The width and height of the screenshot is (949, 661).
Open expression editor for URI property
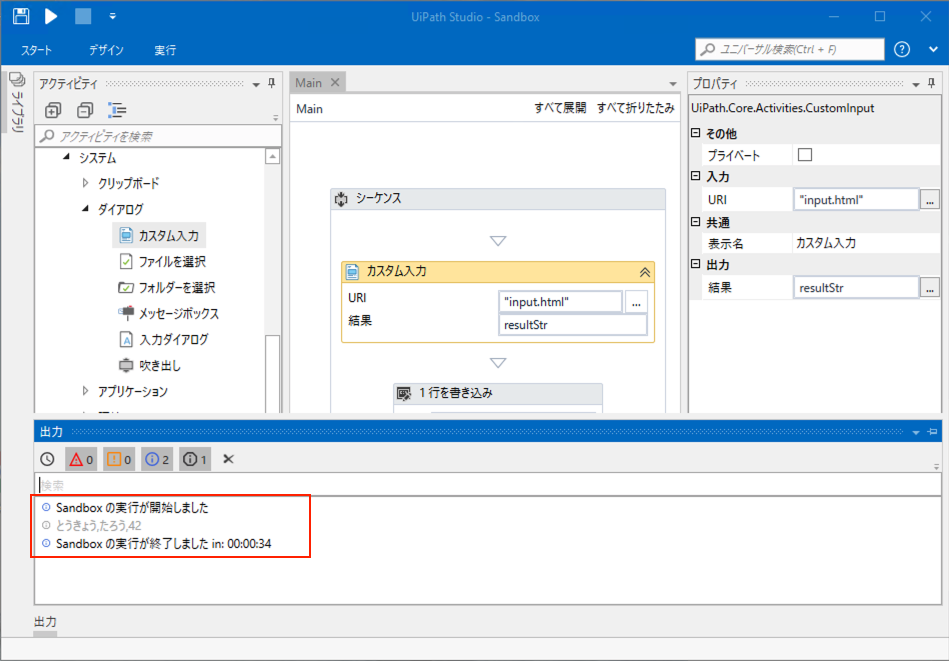coord(930,200)
